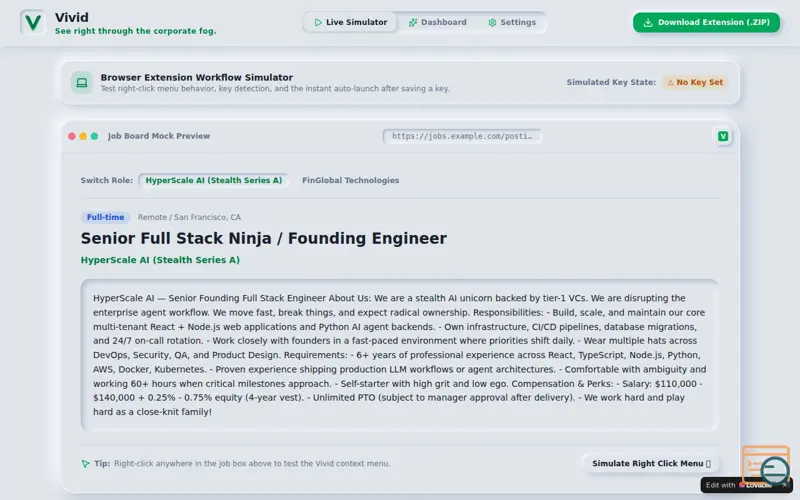
Task: Click the job title Senior Full Stack Ninja
Action: 264,238
